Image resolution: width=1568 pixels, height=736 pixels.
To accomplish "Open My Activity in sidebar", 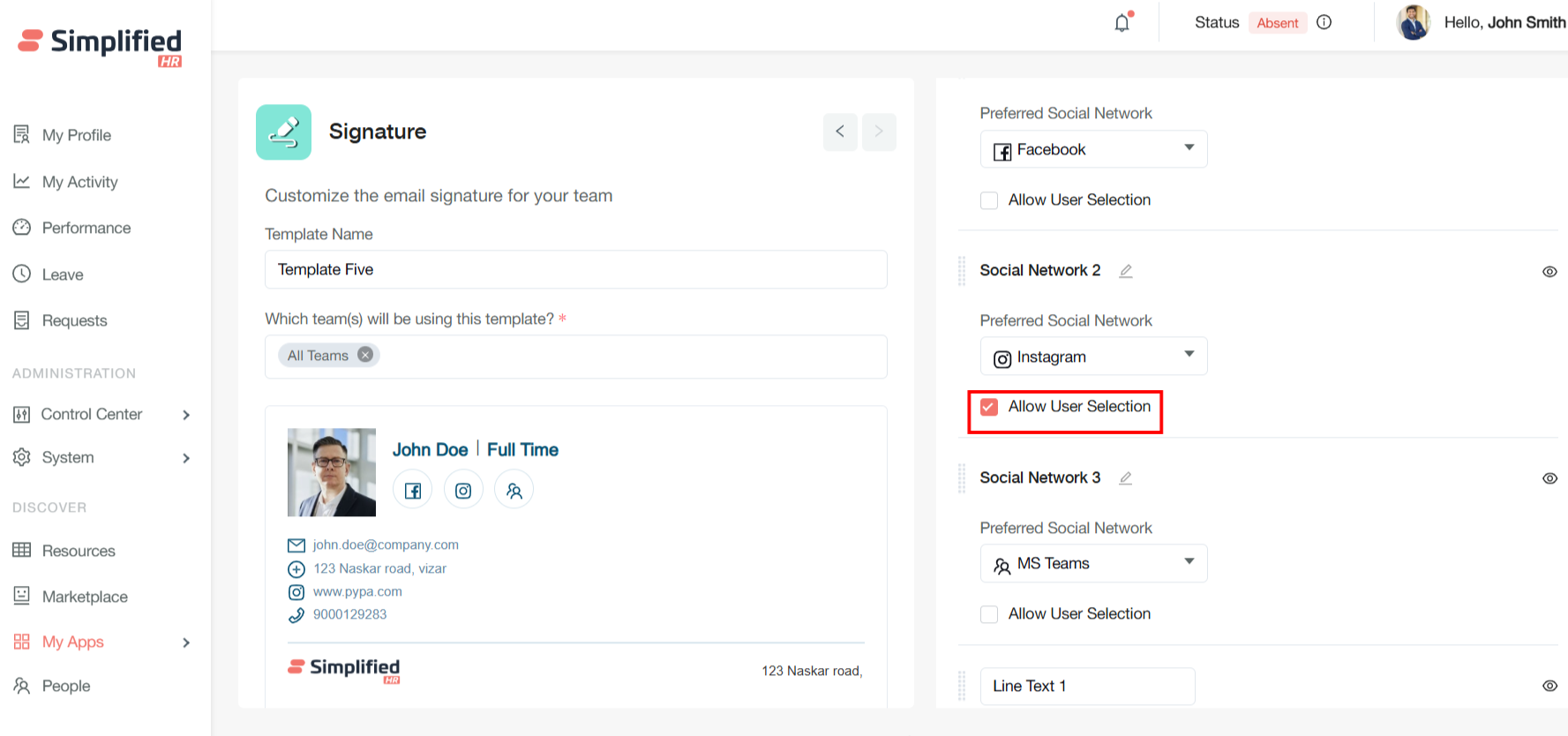I will pyautogui.click(x=79, y=182).
